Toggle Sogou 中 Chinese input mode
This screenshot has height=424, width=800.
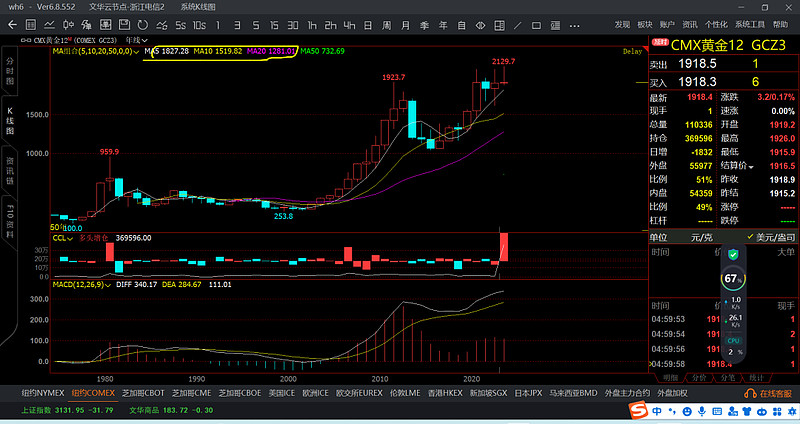657,411
